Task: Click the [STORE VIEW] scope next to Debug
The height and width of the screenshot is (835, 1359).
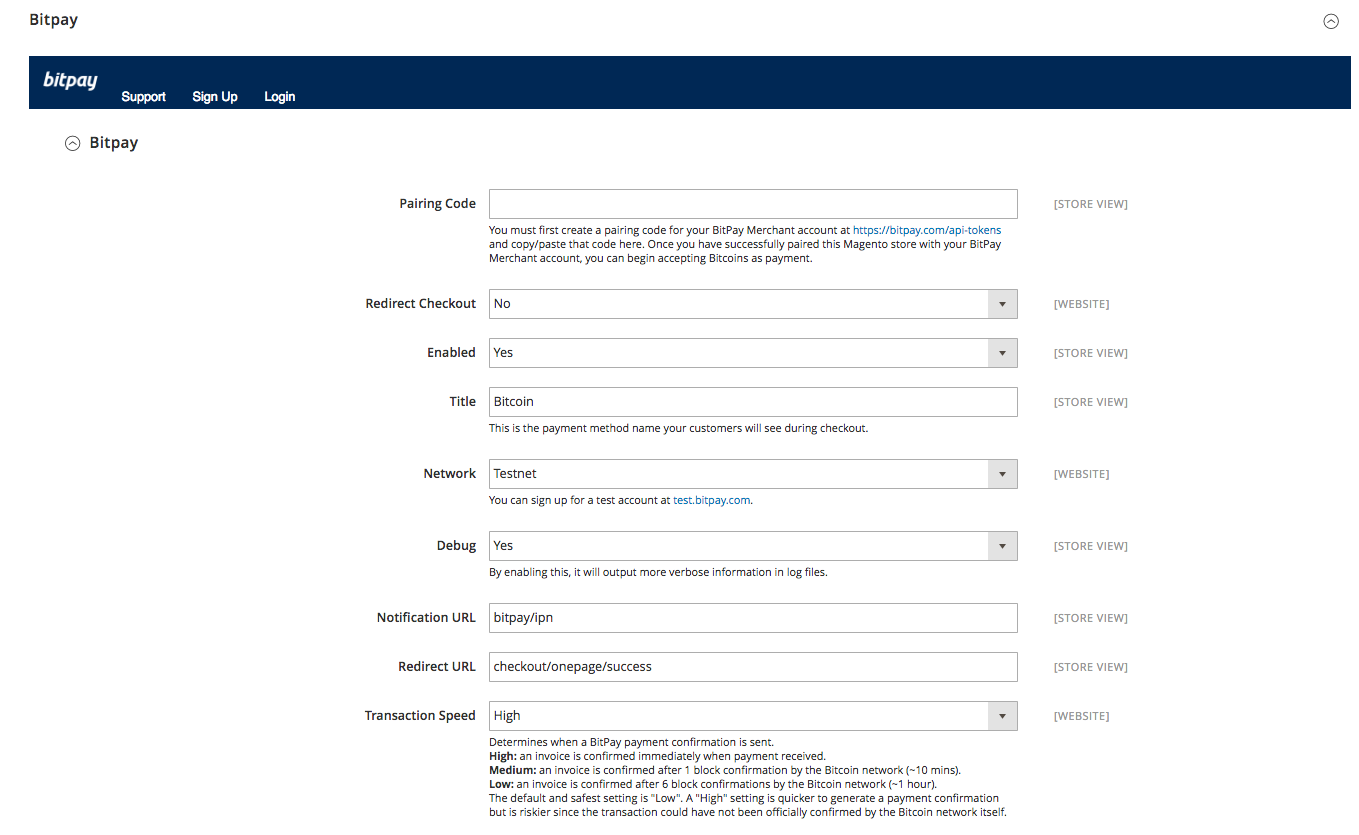Action: 1090,546
